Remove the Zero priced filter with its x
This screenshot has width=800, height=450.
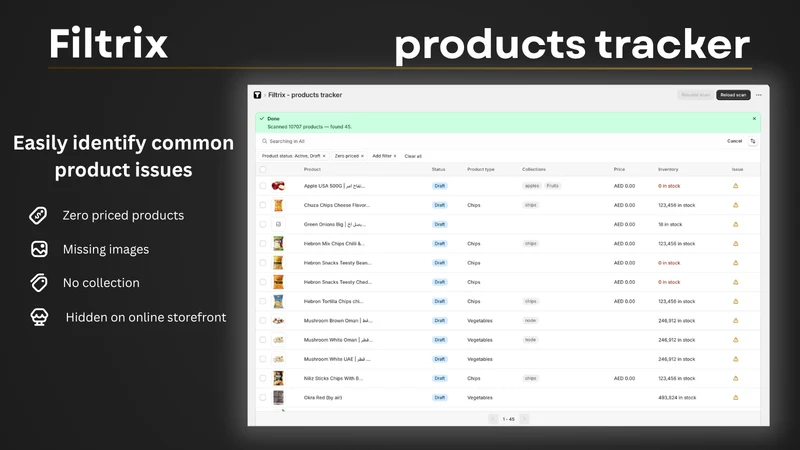coord(362,156)
